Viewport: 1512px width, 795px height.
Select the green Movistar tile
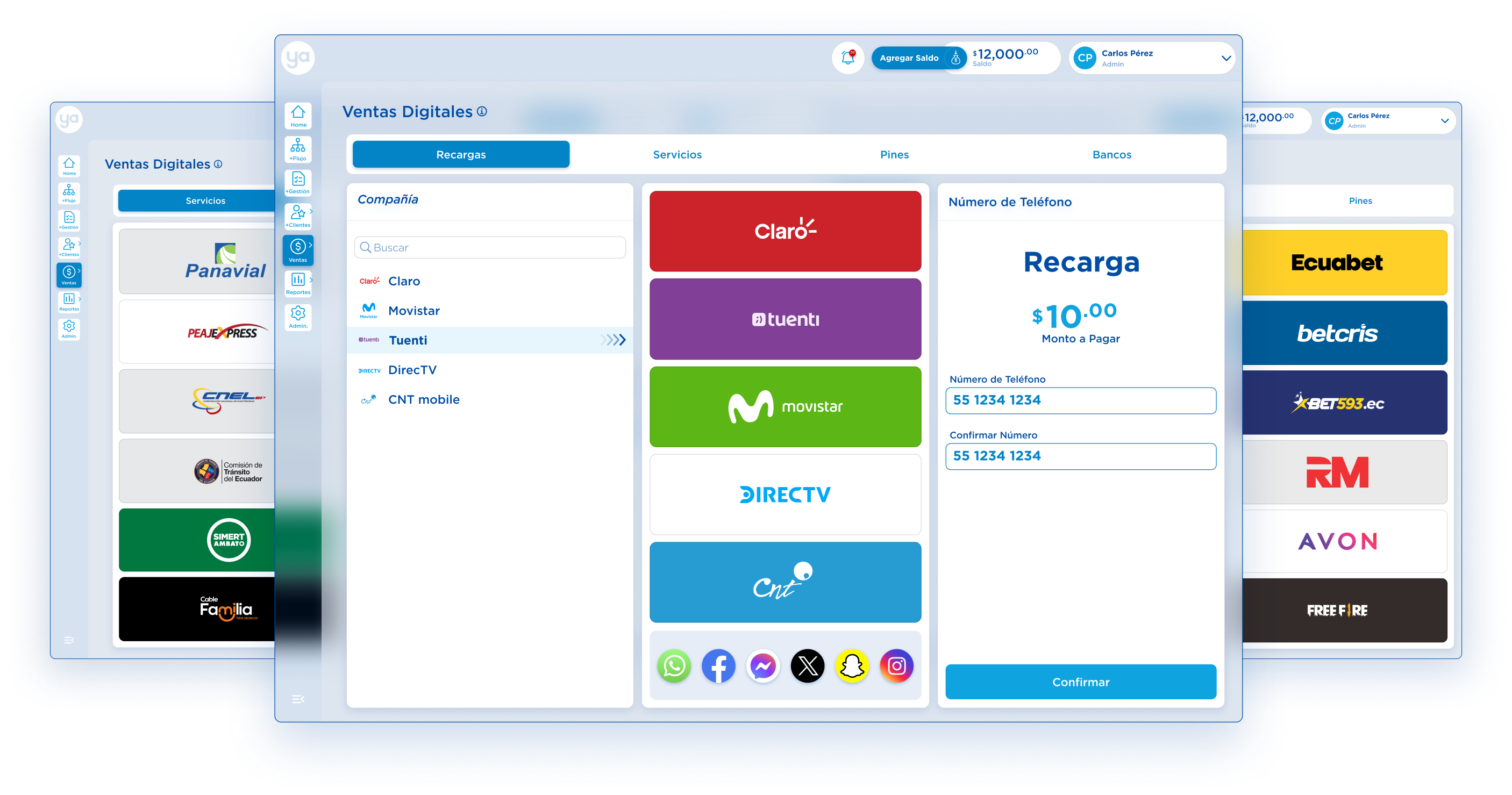(786, 406)
